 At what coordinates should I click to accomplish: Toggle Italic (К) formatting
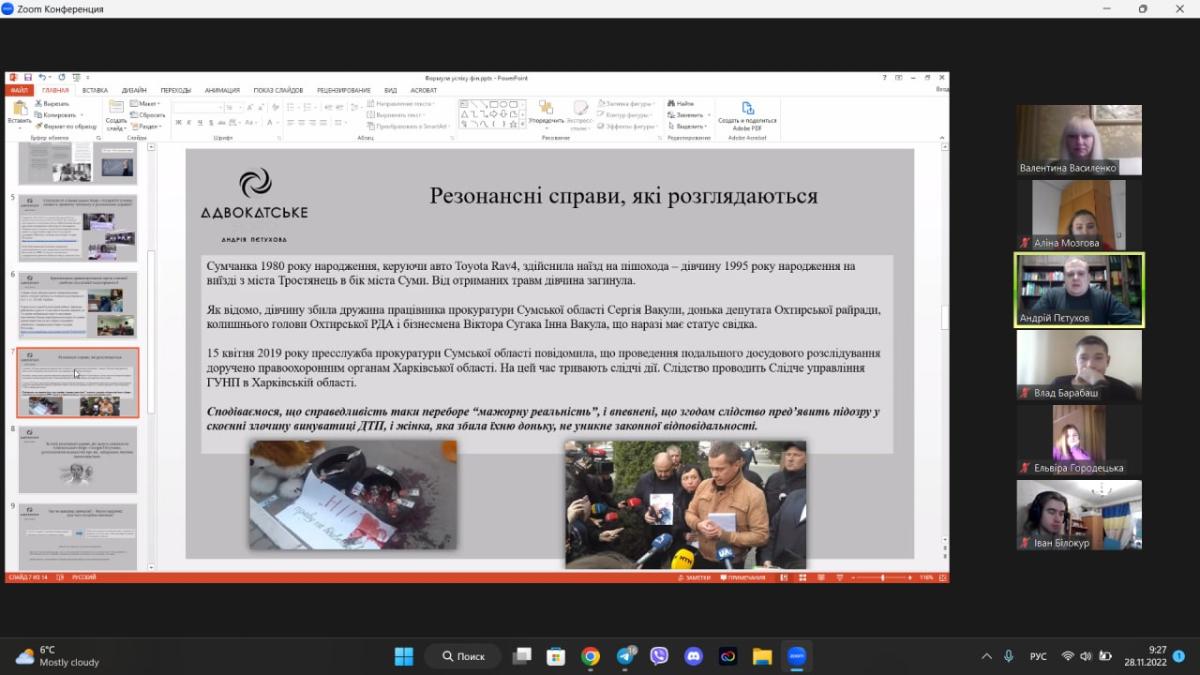pyautogui.click(x=189, y=122)
